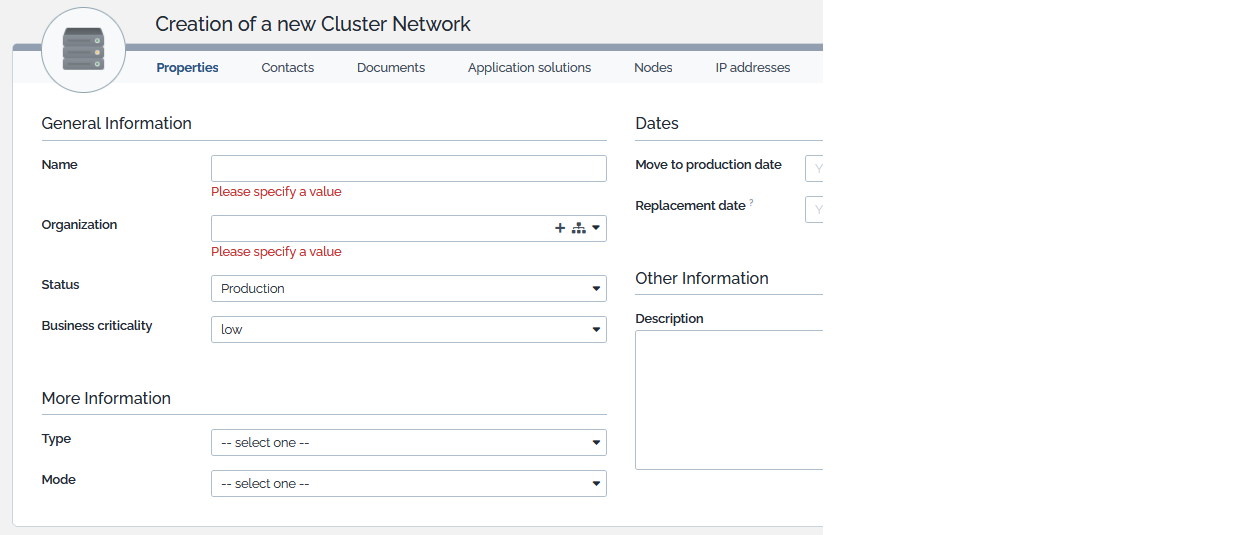Click inside the Organization search field
This screenshot has height=535, width=1244.
380,229
